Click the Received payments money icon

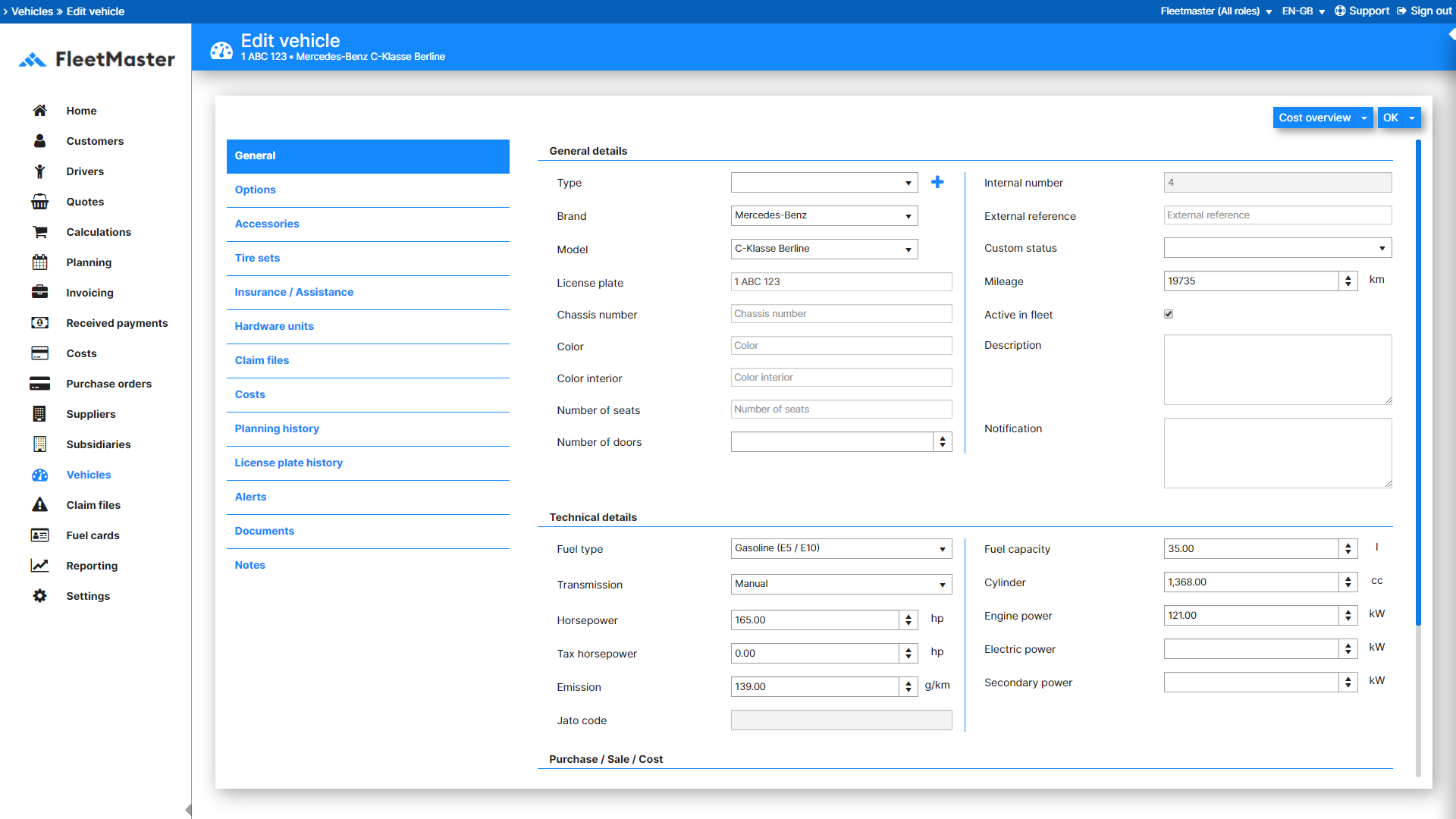(40, 323)
